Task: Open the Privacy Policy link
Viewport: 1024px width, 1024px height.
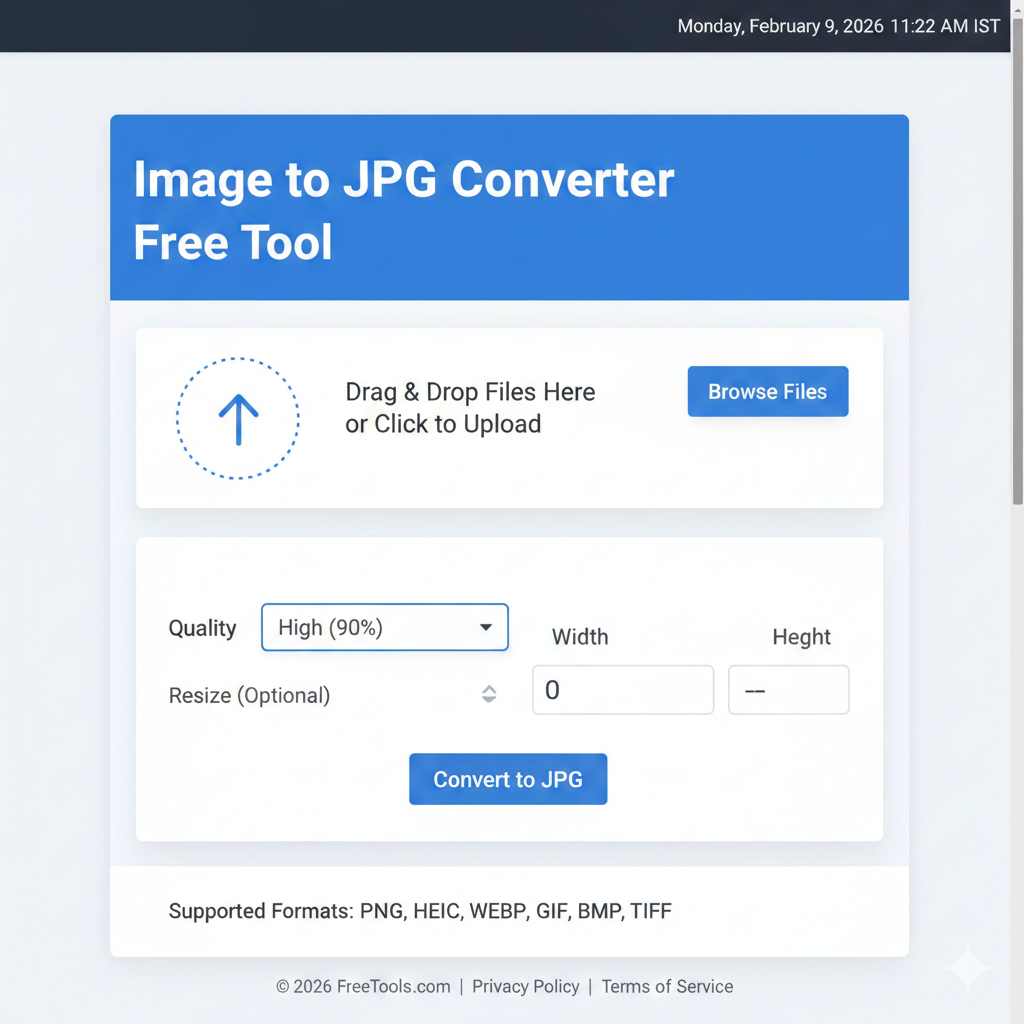Action: (x=525, y=986)
